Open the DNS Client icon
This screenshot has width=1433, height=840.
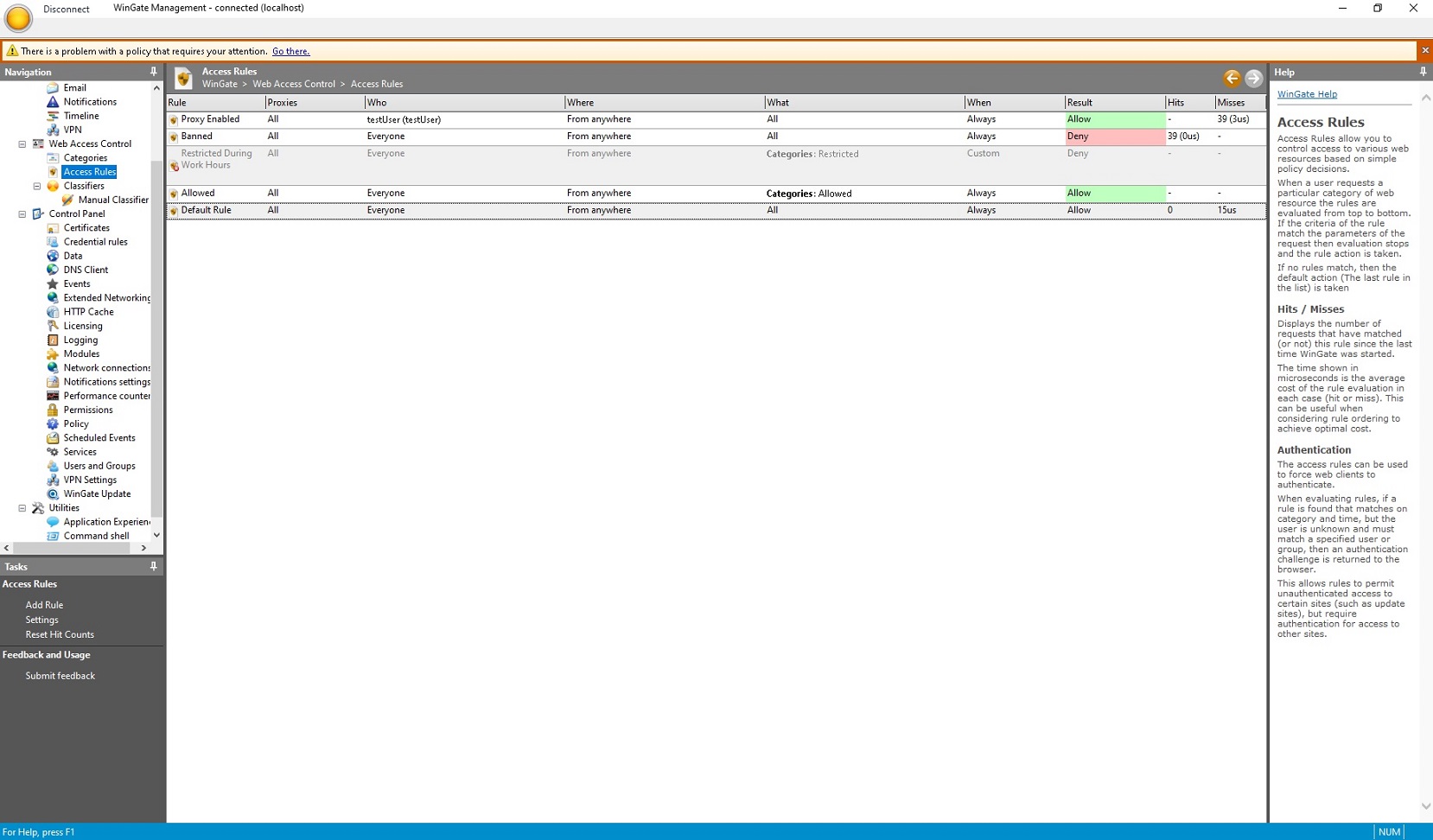53,270
